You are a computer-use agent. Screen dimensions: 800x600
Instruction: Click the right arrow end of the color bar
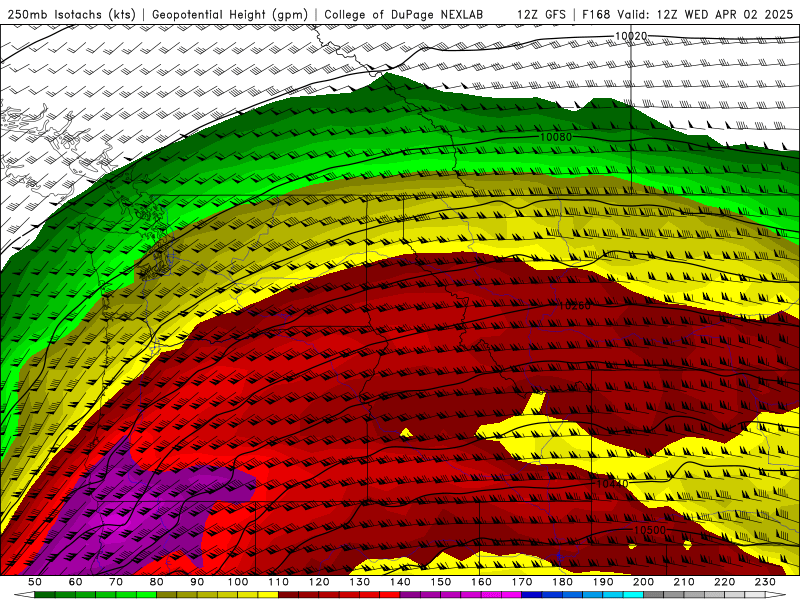tap(776, 595)
